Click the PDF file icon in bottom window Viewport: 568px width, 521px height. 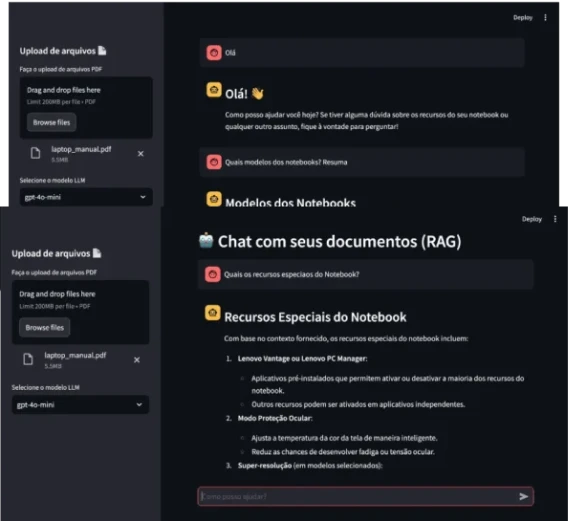pyautogui.click(x=28, y=359)
